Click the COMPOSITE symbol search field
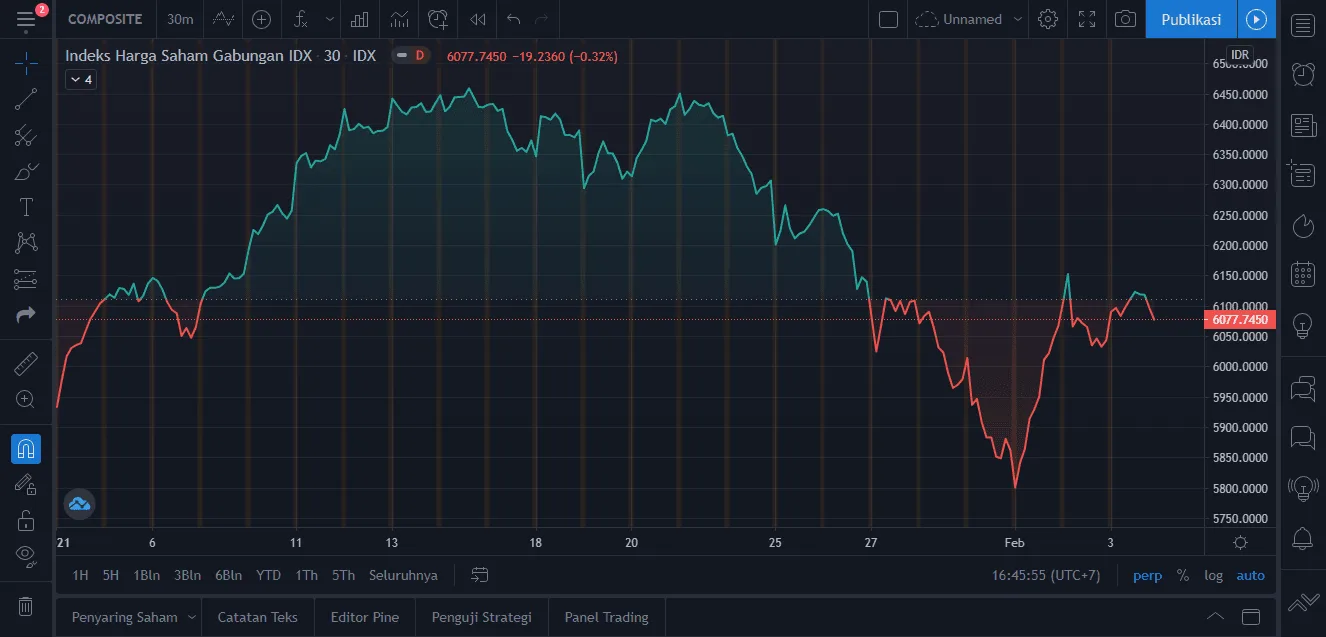This screenshot has height=637, width=1326. point(105,19)
